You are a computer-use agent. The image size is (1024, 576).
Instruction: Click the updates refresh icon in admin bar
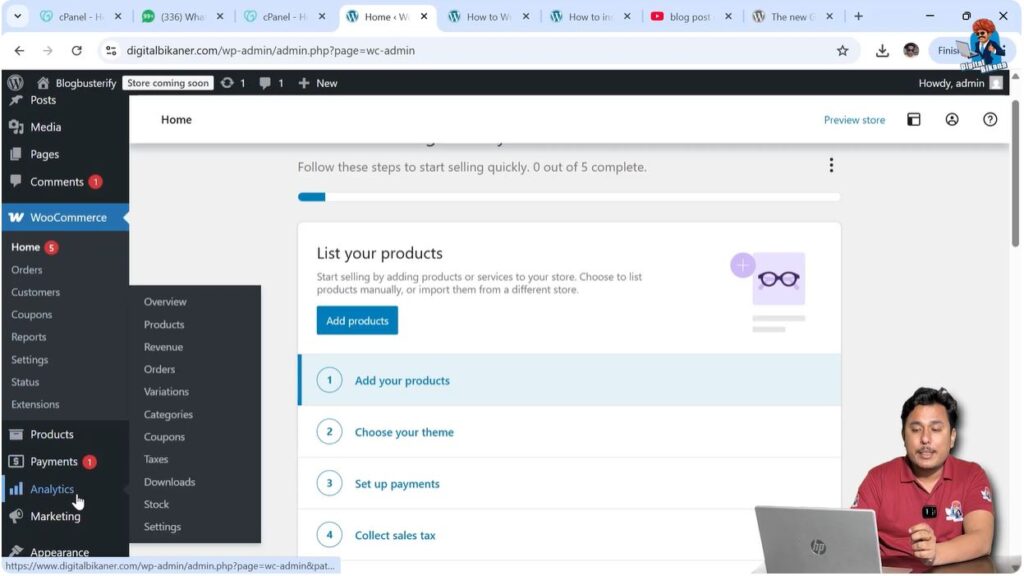click(x=228, y=83)
